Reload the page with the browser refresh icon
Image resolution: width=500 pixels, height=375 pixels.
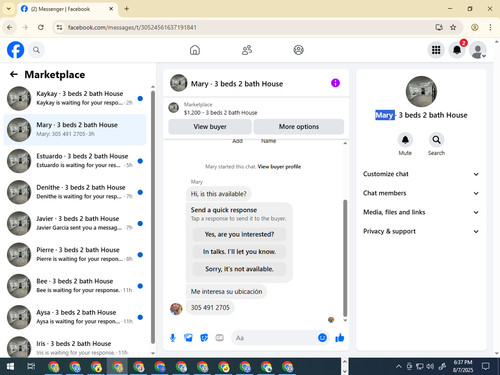[x=41, y=27]
